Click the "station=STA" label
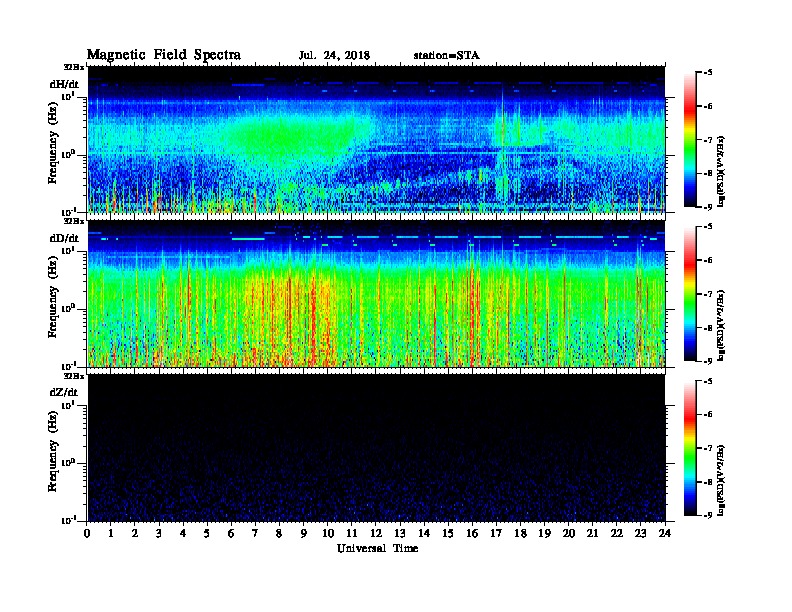 pos(446,56)
